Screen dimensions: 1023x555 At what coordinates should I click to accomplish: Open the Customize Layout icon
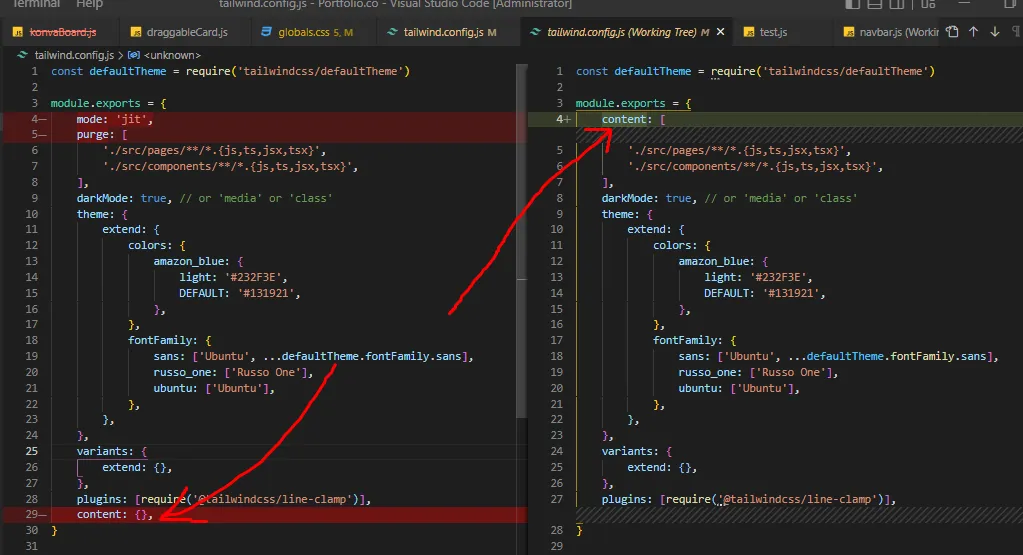(928, 4)
